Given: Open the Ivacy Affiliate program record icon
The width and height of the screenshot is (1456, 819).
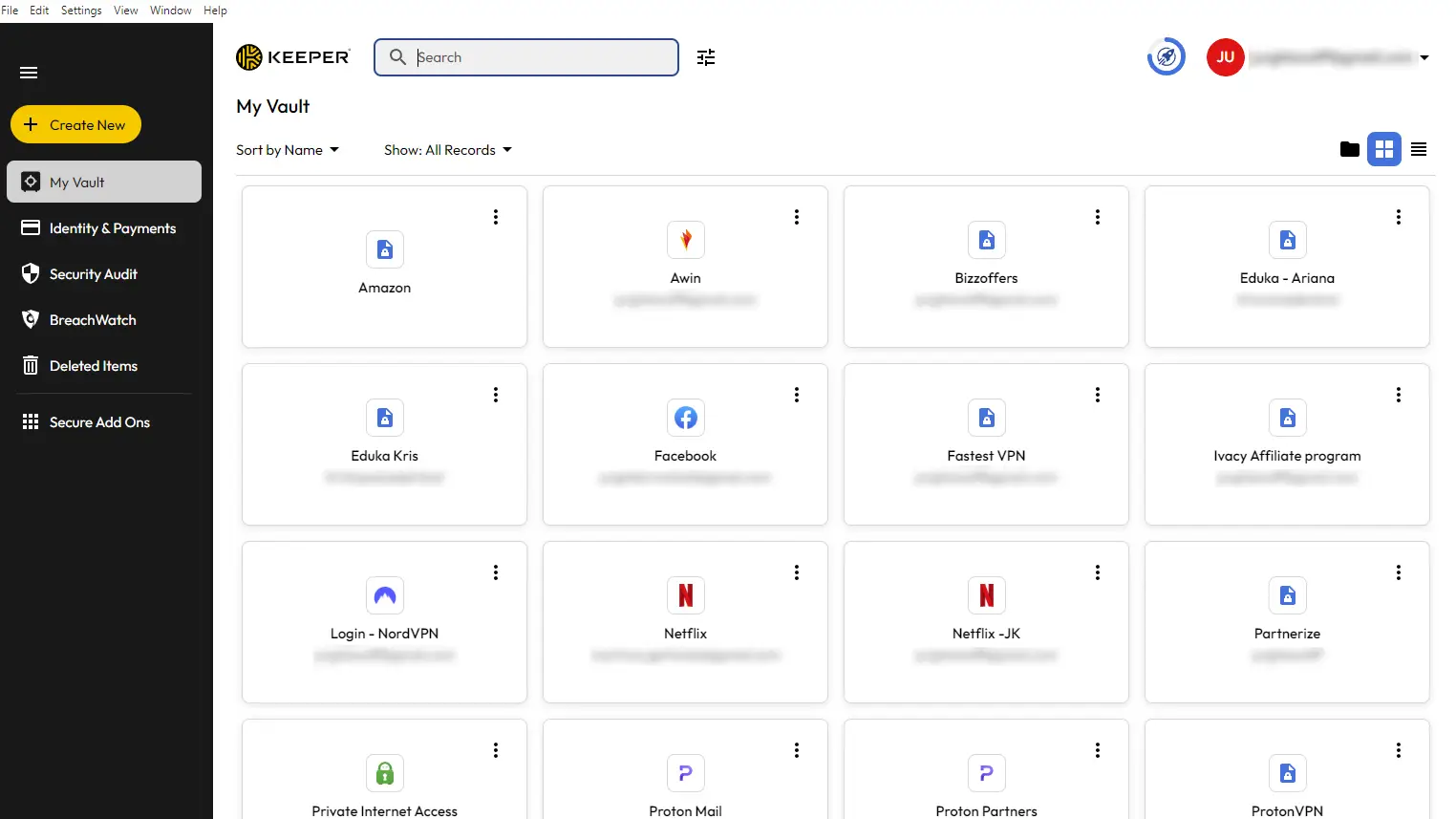Looking at the screenshot, I should click(1288, 418).
